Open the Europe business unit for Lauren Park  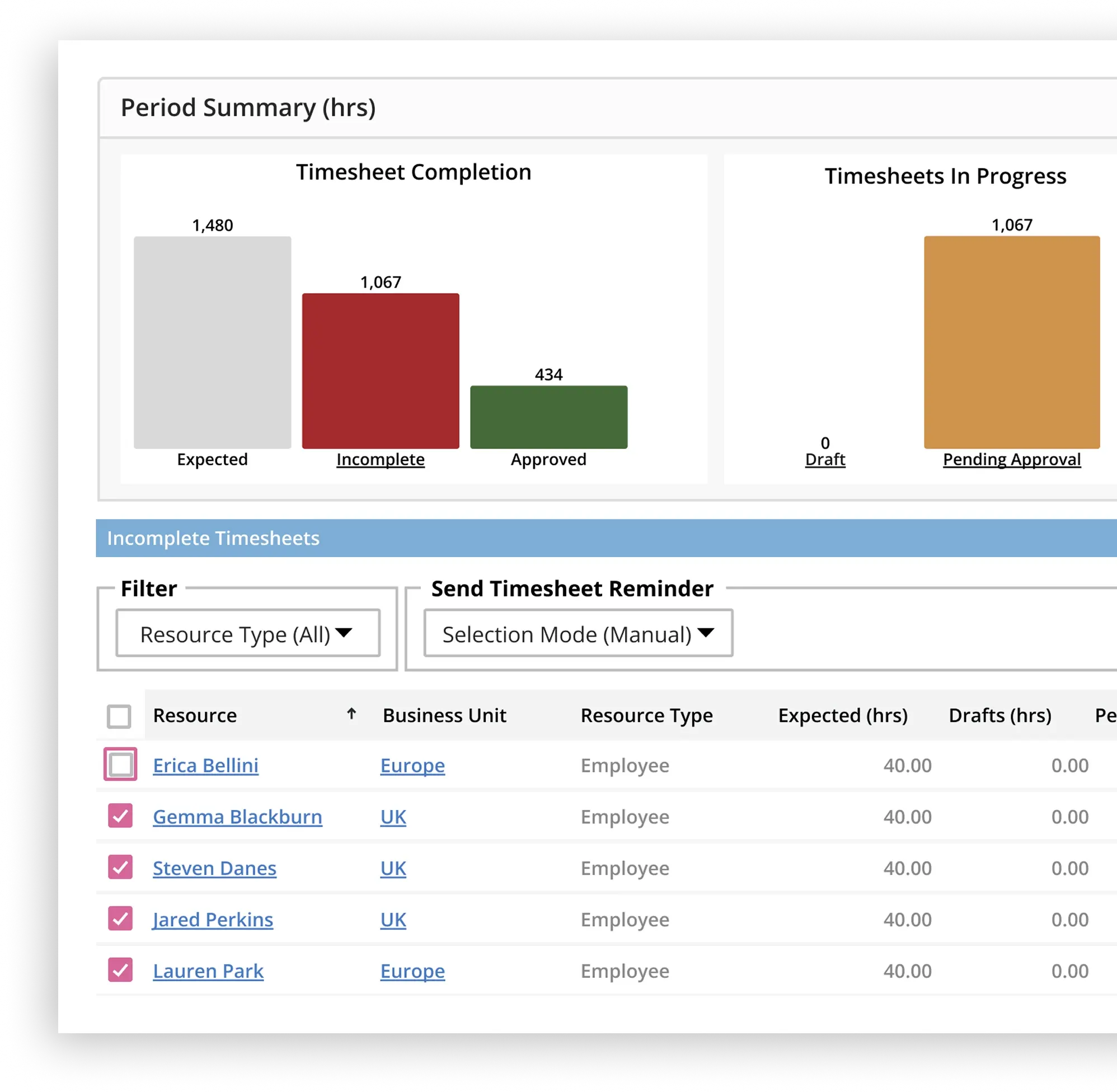point(412,971)
